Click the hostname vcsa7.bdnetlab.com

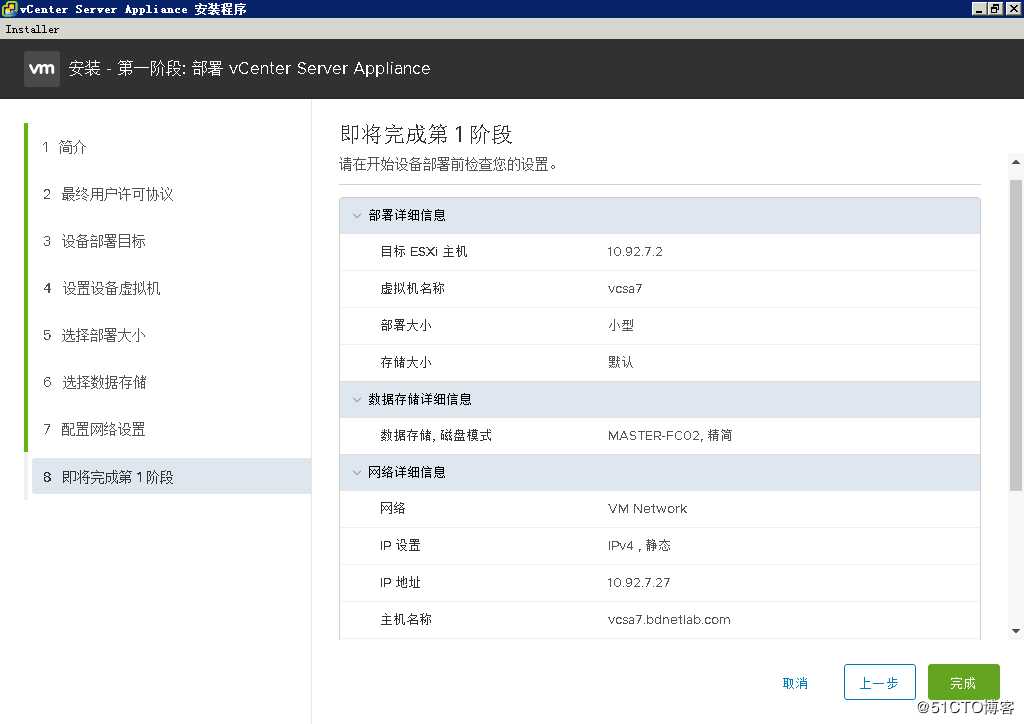point(669,620)
